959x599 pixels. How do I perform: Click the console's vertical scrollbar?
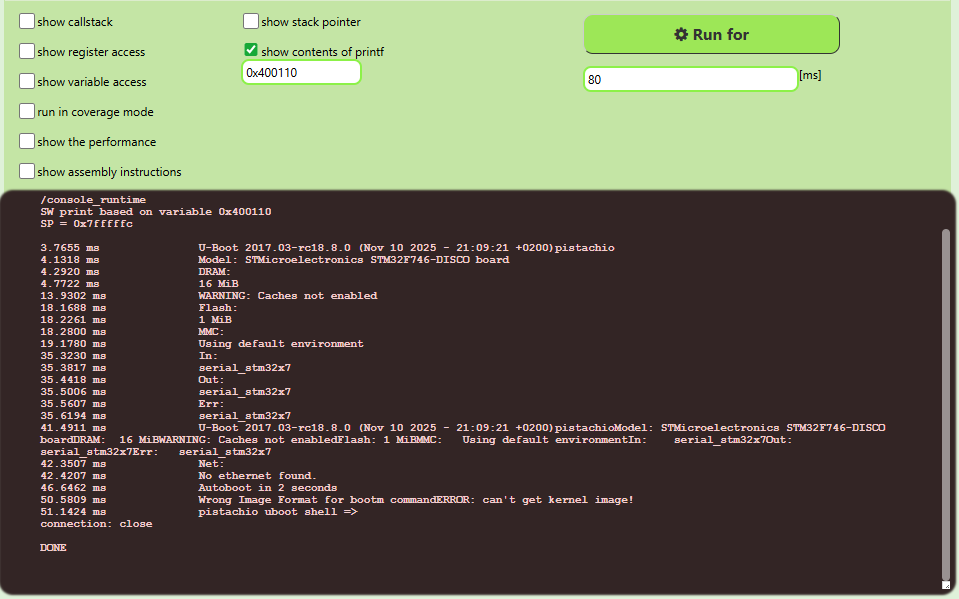pyautogui.click(x=946, y=400)
